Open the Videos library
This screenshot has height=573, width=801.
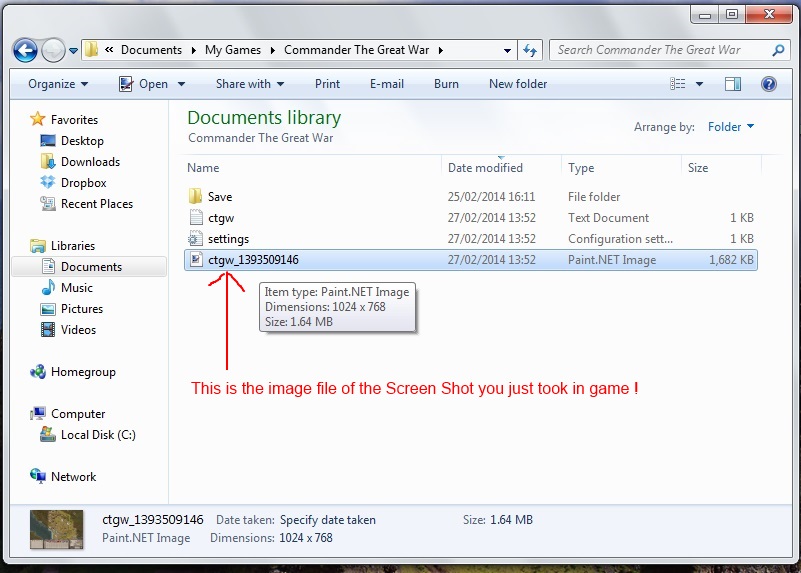click(78, 329)
